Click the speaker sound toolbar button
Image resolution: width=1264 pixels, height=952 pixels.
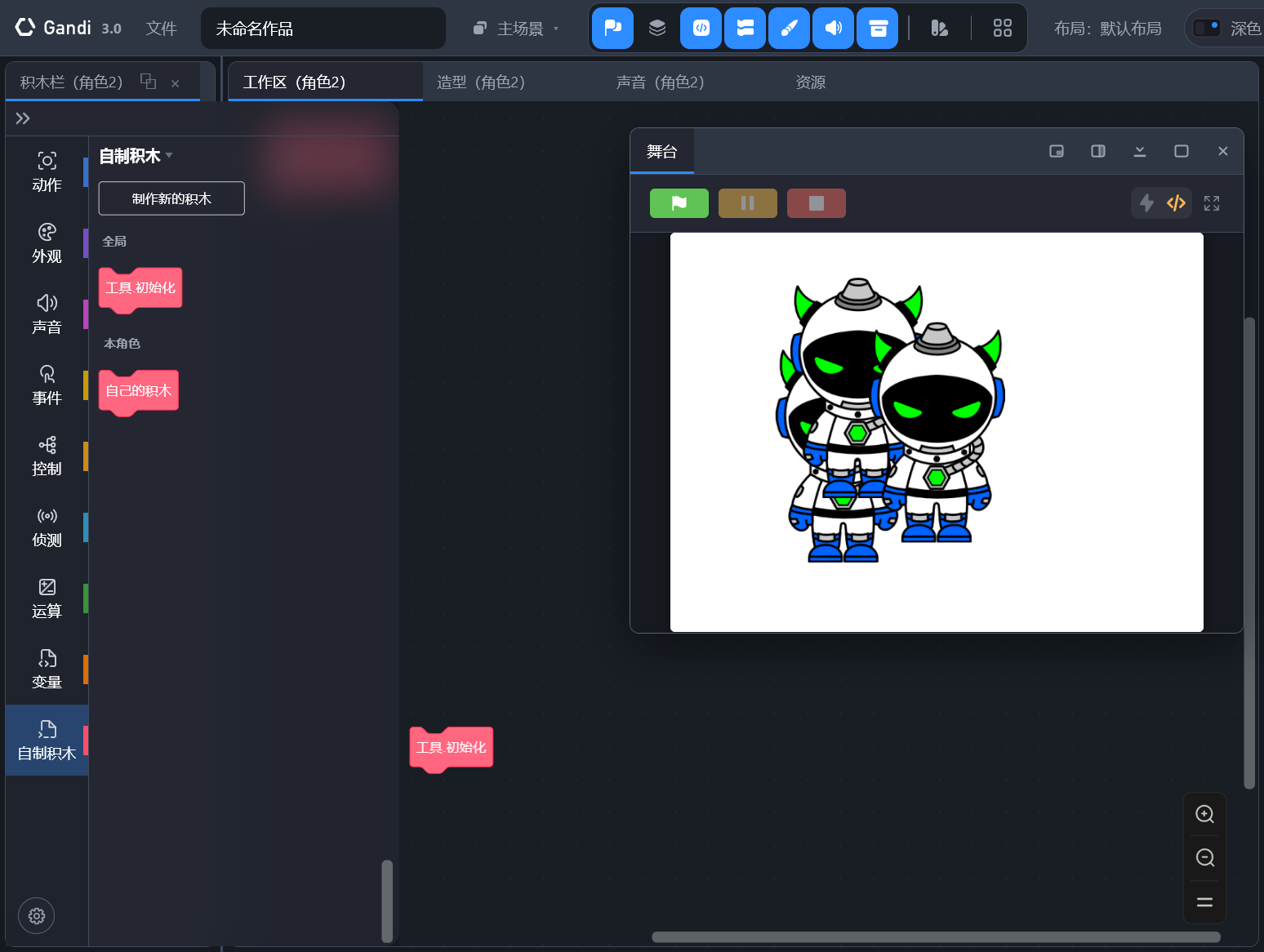pyautogui.click(x=833, y=29)
